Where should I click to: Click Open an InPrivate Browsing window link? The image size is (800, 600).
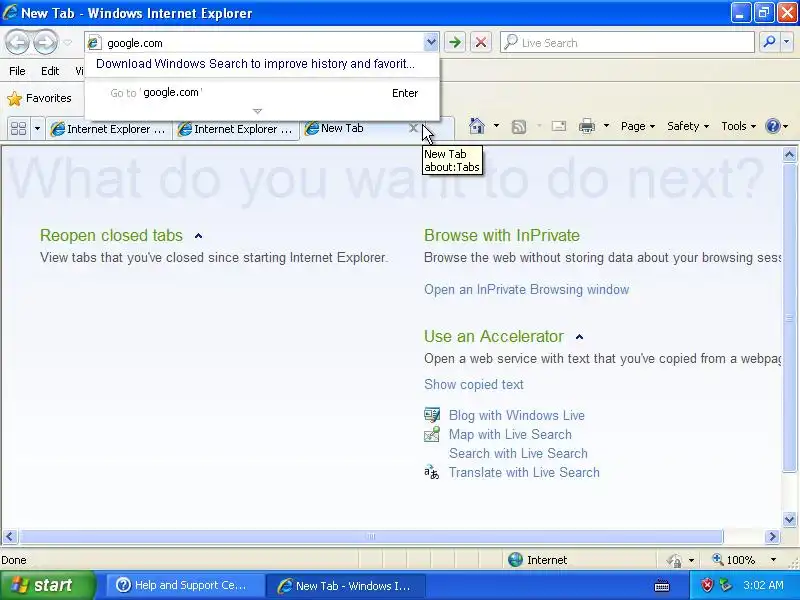(x=526, y=289)
